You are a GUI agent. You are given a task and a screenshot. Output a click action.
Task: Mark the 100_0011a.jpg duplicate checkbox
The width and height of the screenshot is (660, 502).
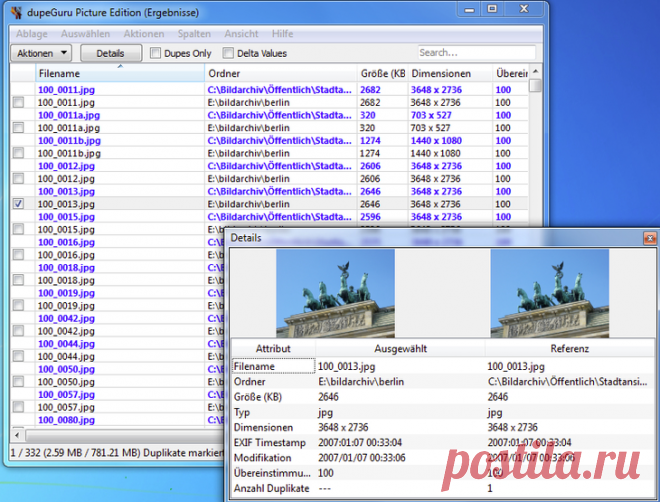click(18, 128)
